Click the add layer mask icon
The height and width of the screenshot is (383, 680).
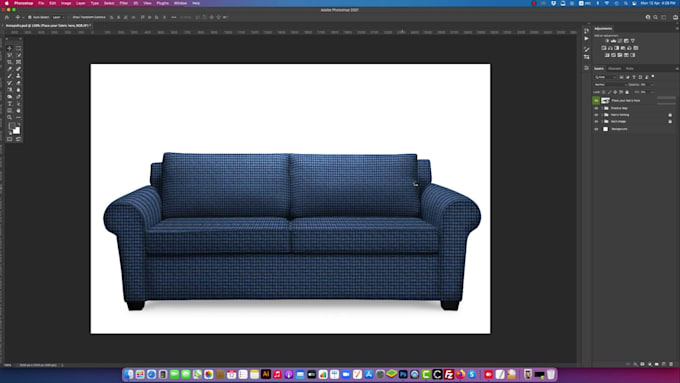(642, 364)
